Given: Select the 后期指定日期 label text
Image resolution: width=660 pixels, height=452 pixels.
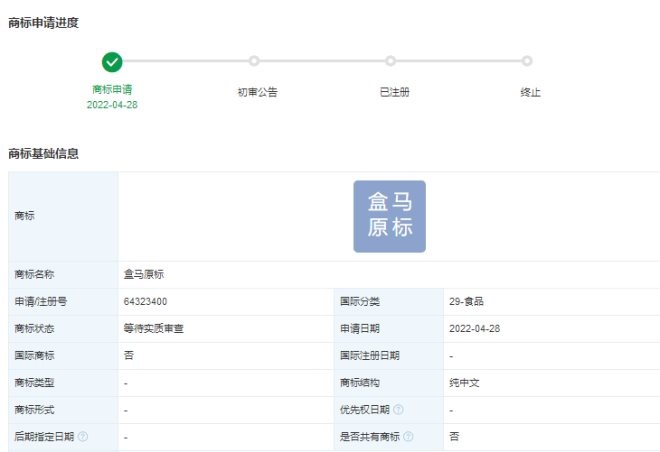Looking at the screenshot, I should 44,436.
